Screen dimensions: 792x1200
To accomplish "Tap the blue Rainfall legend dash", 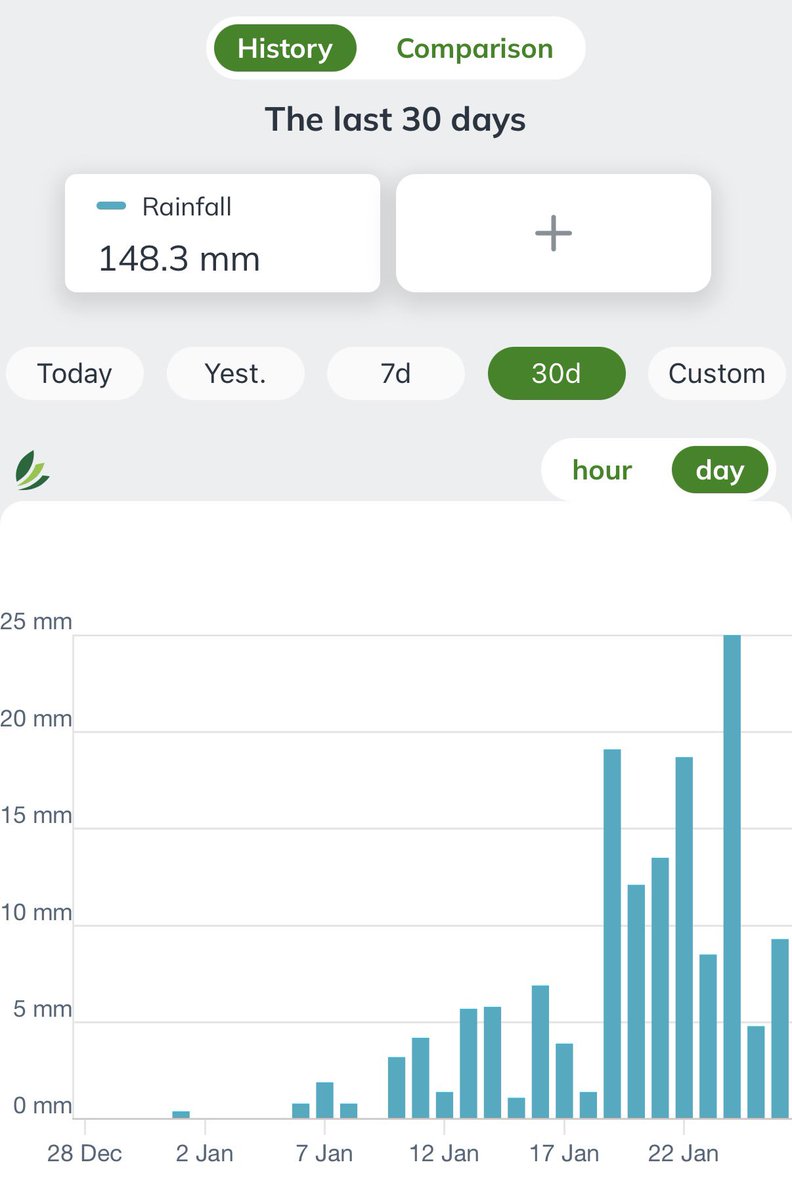I will (111, 207).
